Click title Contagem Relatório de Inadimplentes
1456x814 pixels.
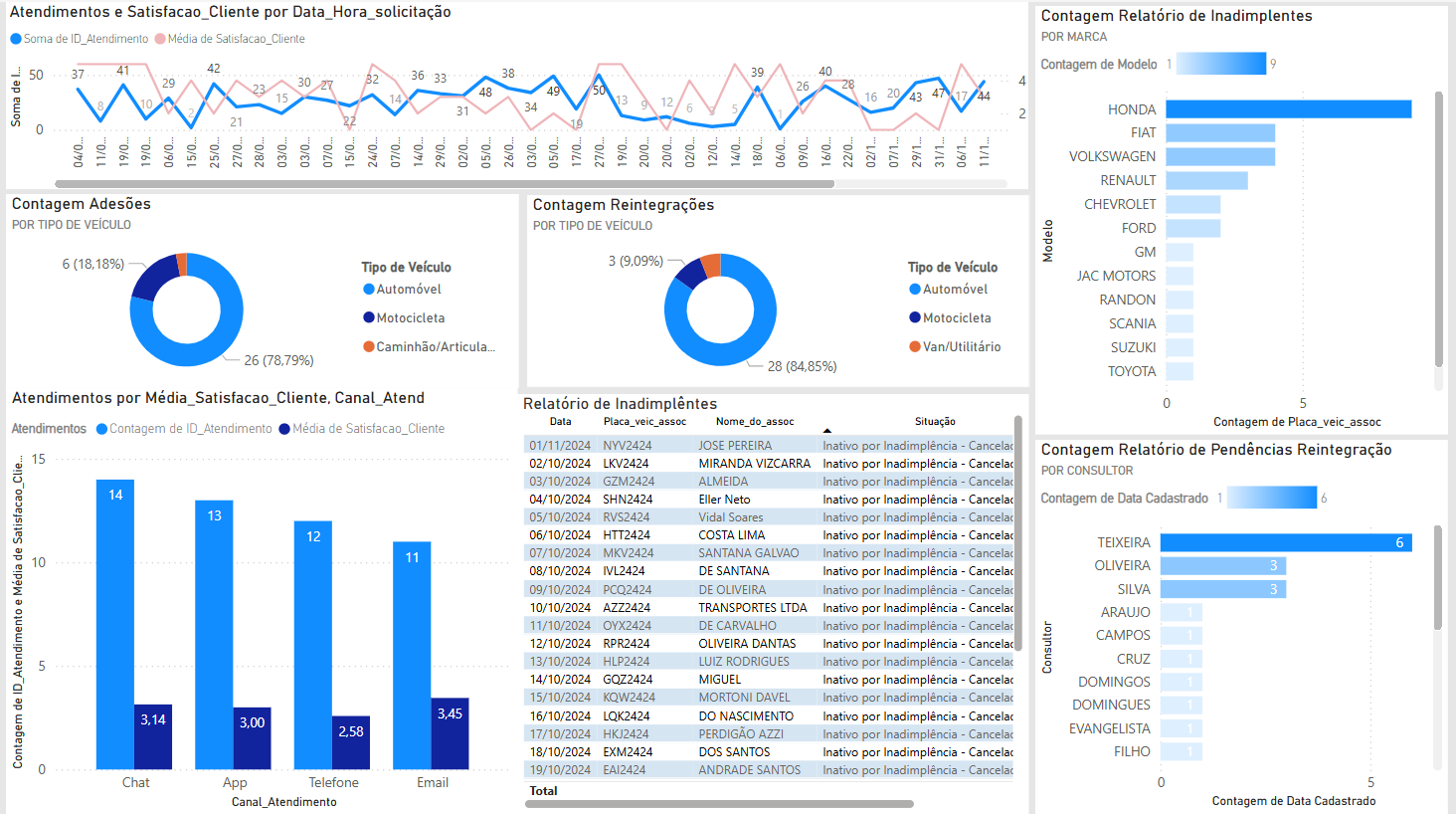(x=1177, y=16)
